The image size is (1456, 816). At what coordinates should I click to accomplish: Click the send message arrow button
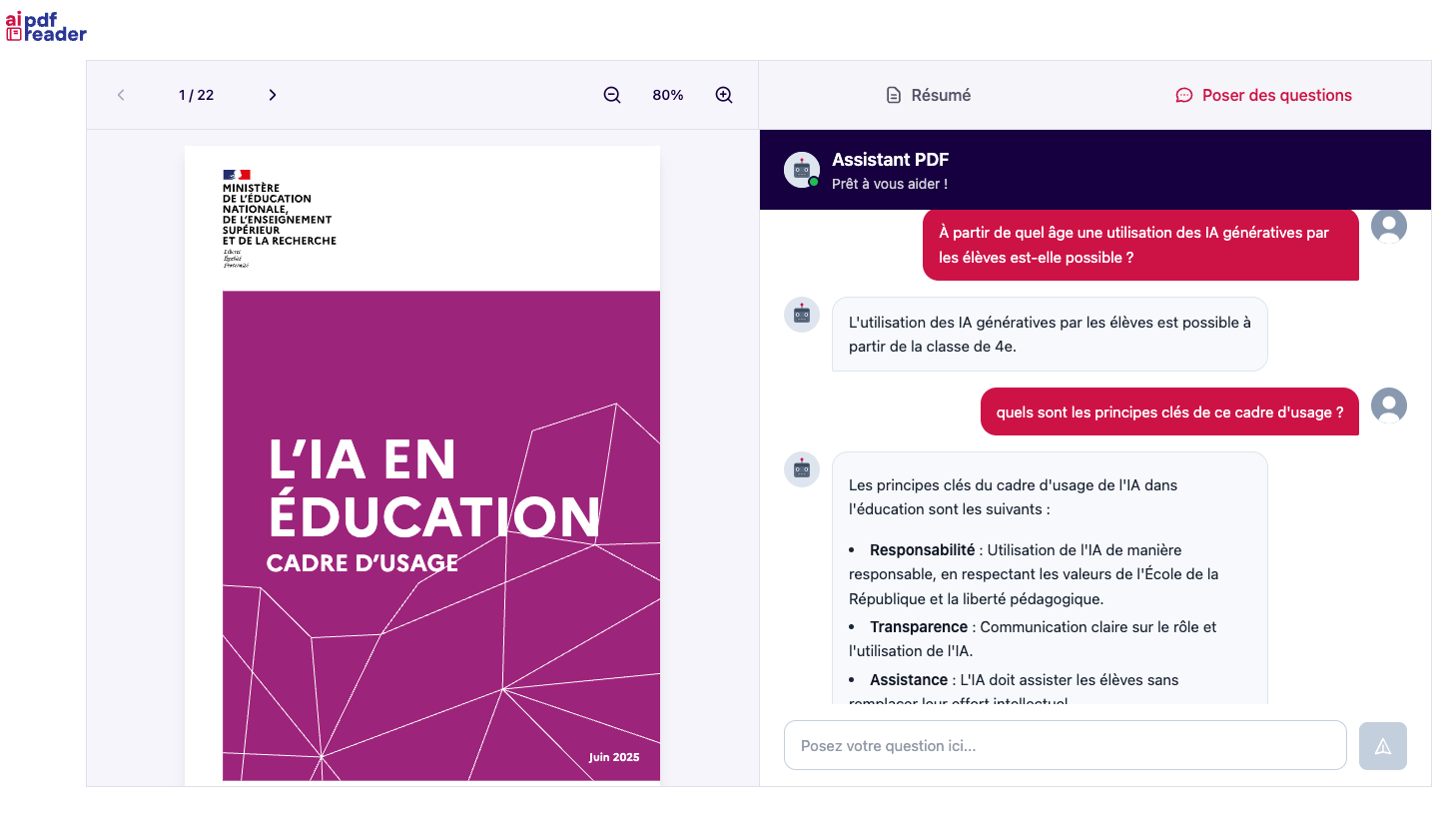click(x=1382, y=746)
